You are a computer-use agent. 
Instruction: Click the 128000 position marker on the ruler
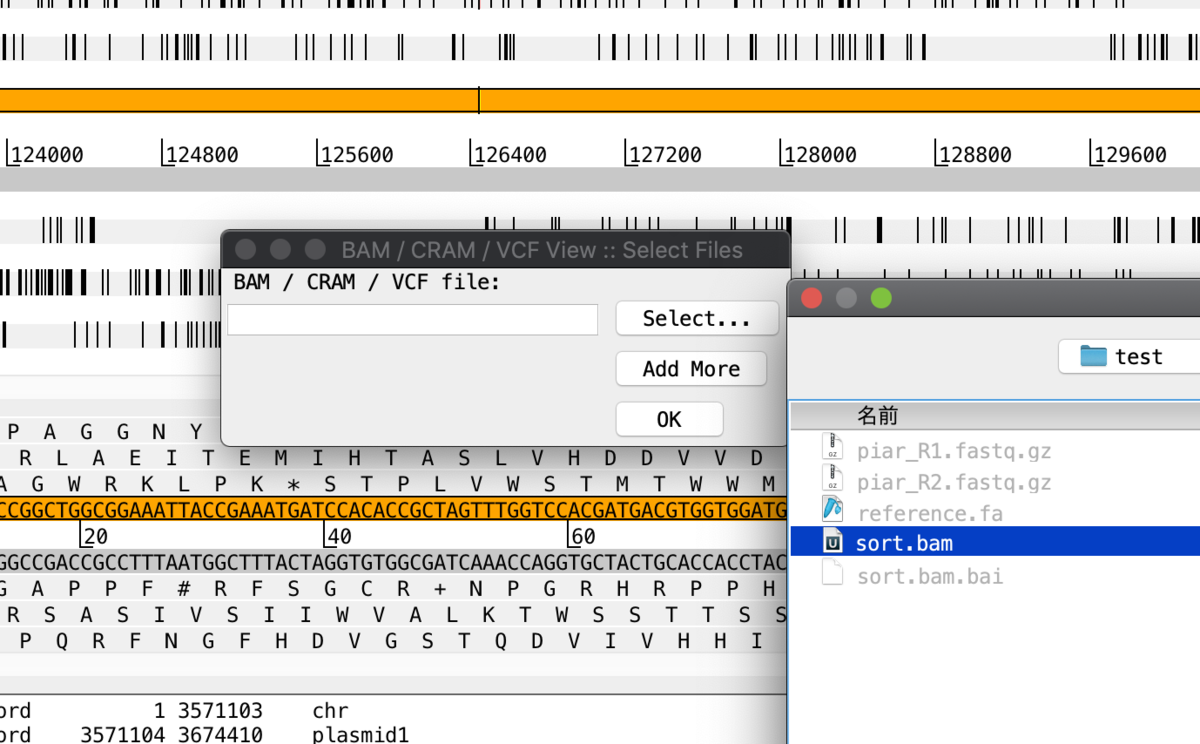point(819,155)
